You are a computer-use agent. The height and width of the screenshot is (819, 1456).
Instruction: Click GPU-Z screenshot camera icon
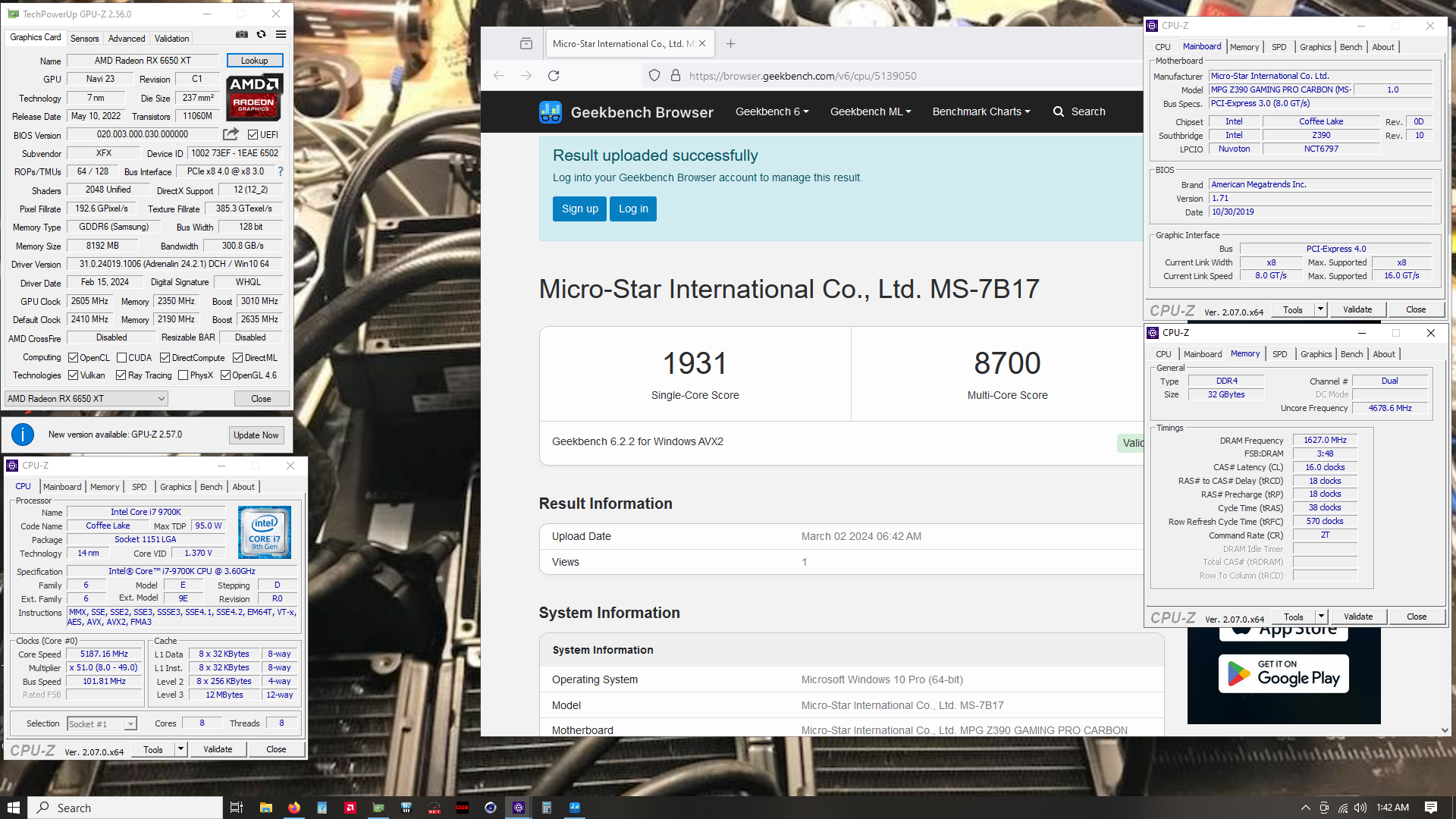pyautogui.click(x=242, y=34)
